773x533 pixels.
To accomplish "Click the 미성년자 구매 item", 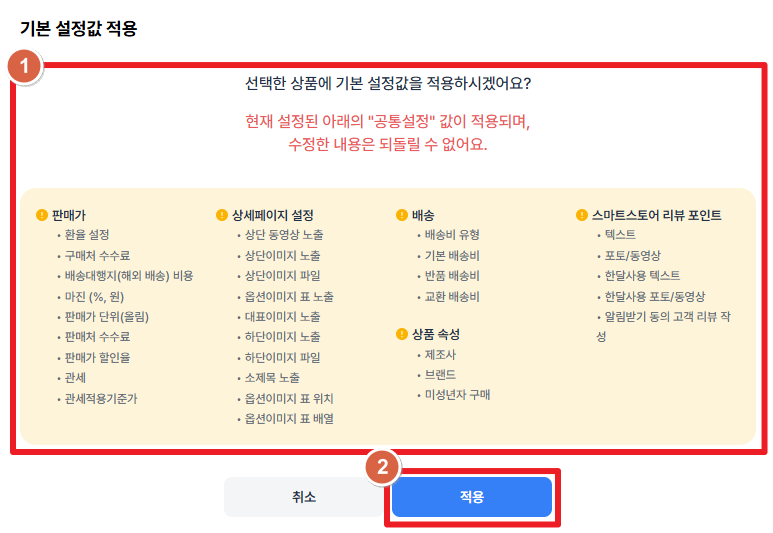I will pos(457,395).
